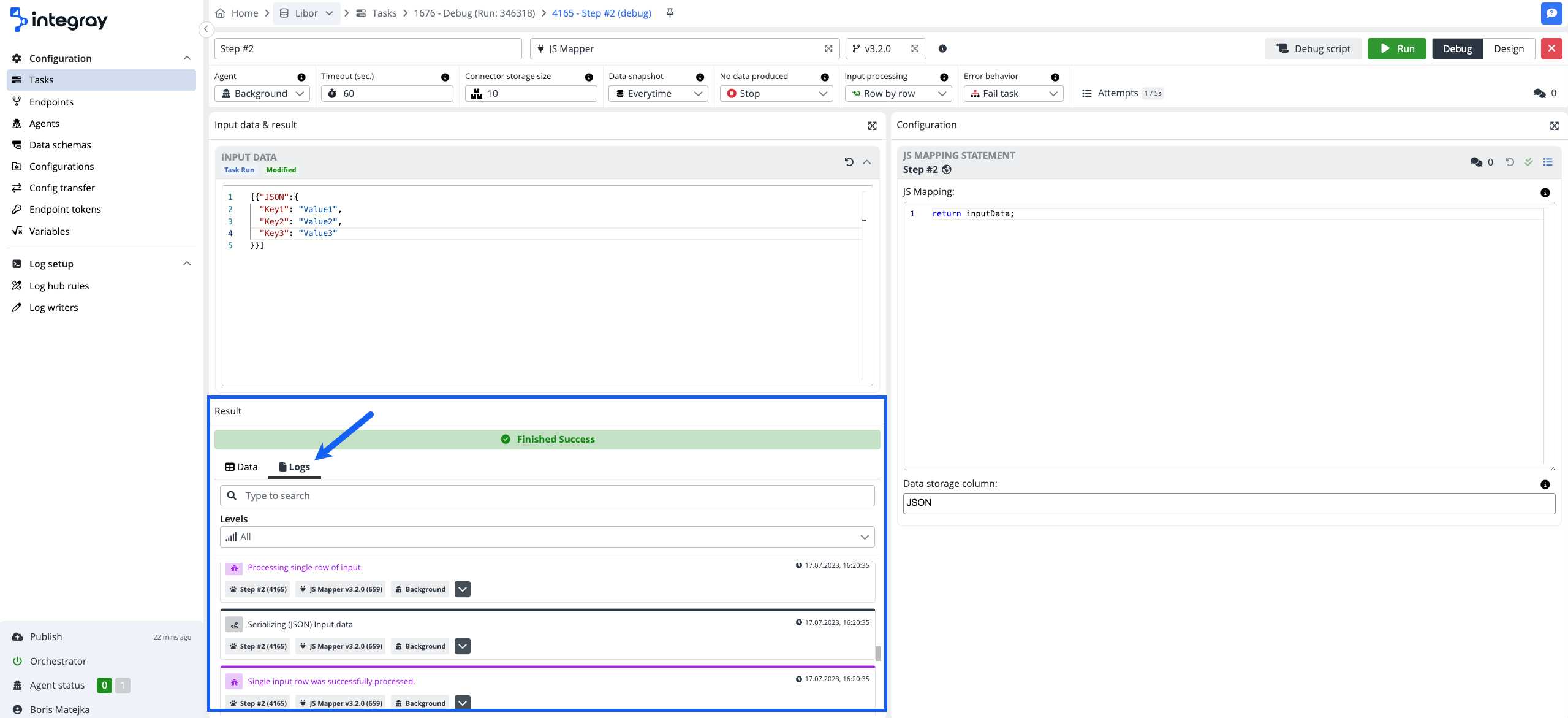This screenshot has height=718, width=1568.
Task: Switch to the Data result tab
Action: pyautogui.click(x=241, y=467)
